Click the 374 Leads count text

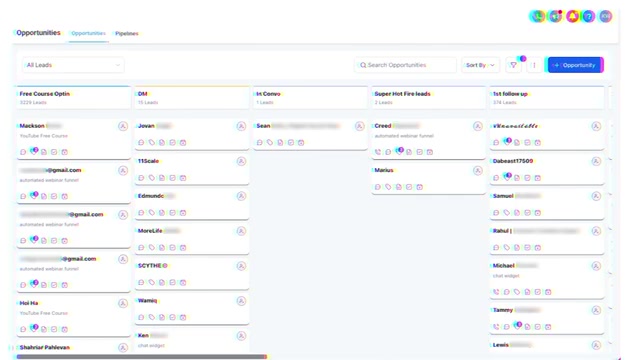pos(504,102)
